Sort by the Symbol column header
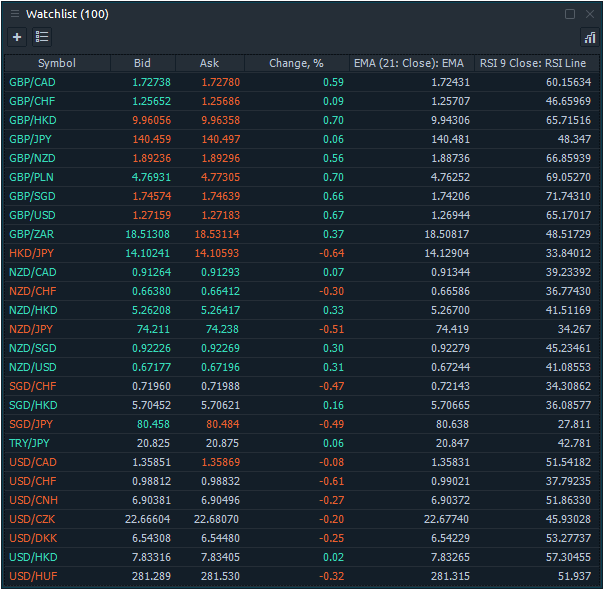603x590 pixels. (x=57, y=63)
